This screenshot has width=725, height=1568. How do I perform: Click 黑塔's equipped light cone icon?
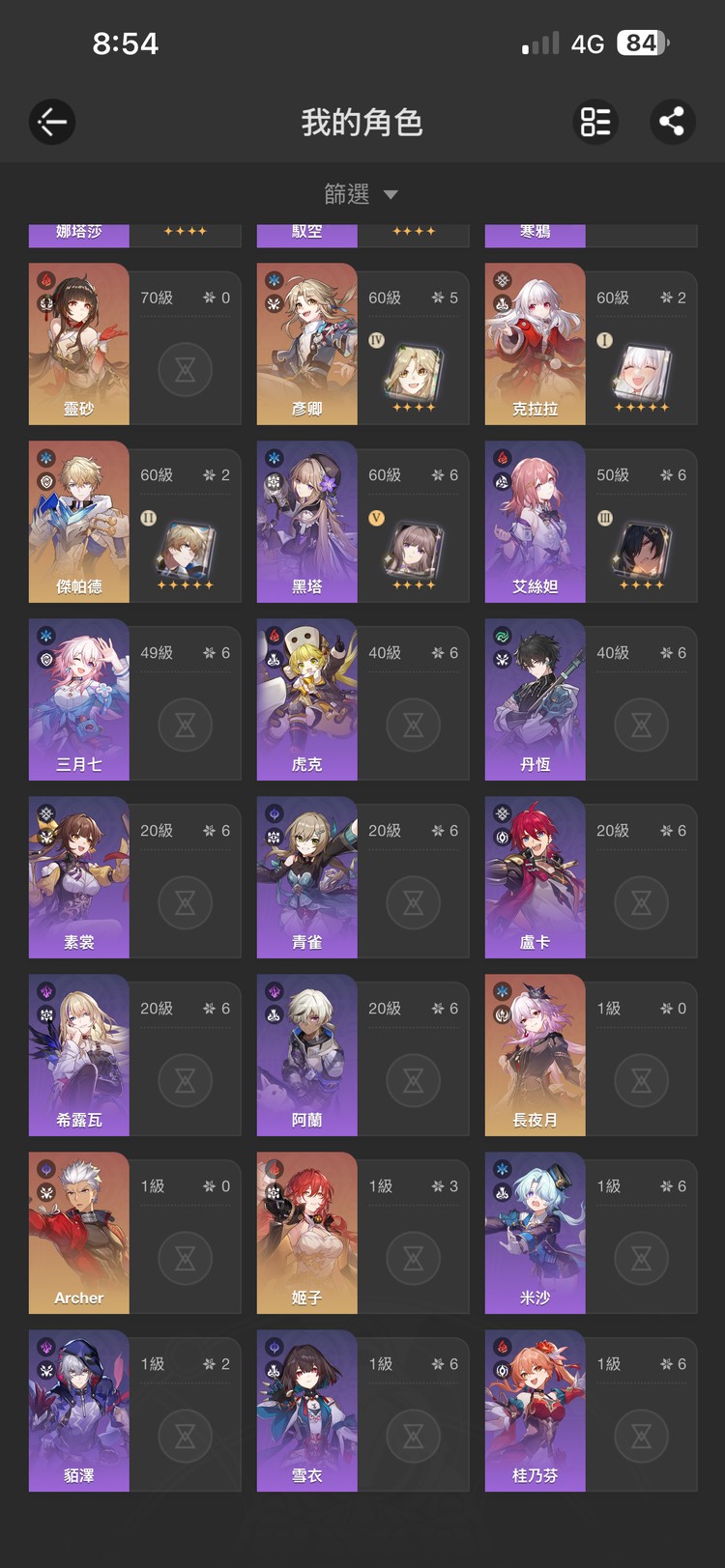[x=414, y=550]
